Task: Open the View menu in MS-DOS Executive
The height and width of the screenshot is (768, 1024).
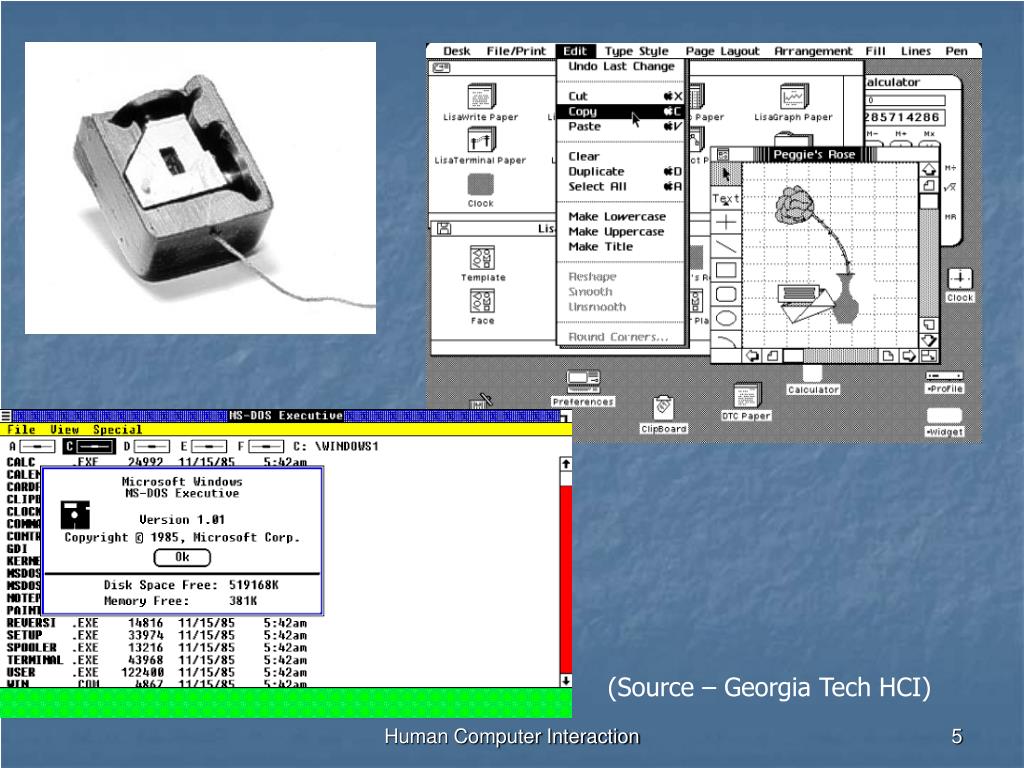Action: (x=64, y=430)
